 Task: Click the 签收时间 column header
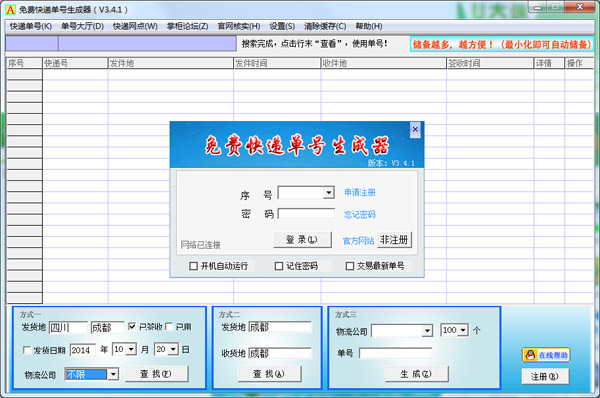click(490, 63)
